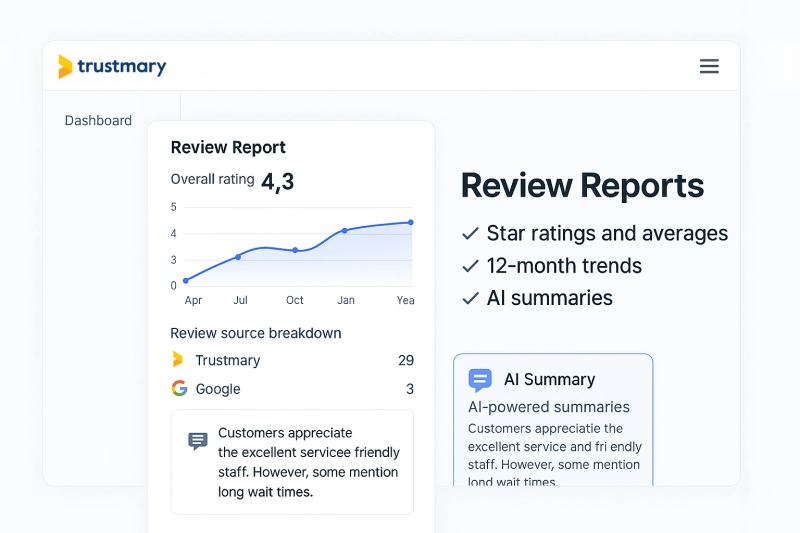Open the Dashboard sidebar item
Image resolution: width=800 pixels, height=533 pixels.
[x=98, y=121]
